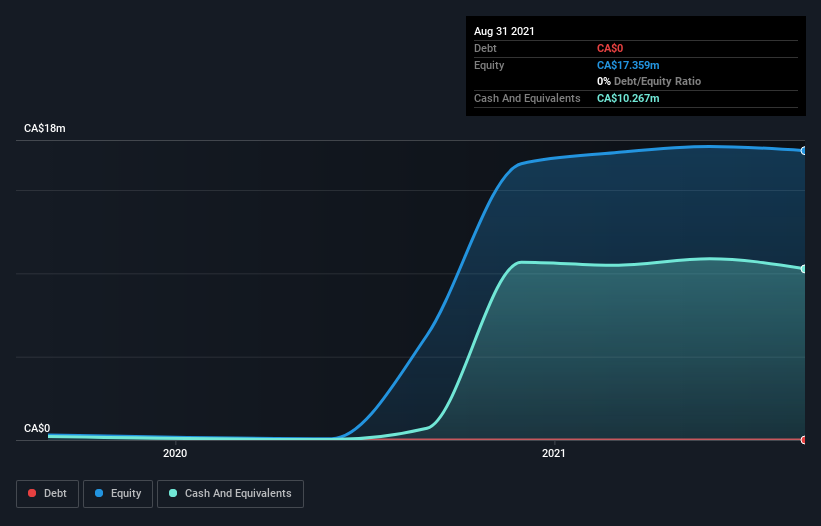Click the CA$18m y-axis label
Screen dimensions: 821x526
click(45, 128)
